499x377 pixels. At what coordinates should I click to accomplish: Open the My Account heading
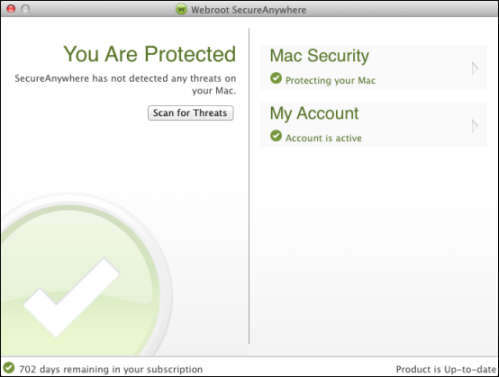[314, 114]
